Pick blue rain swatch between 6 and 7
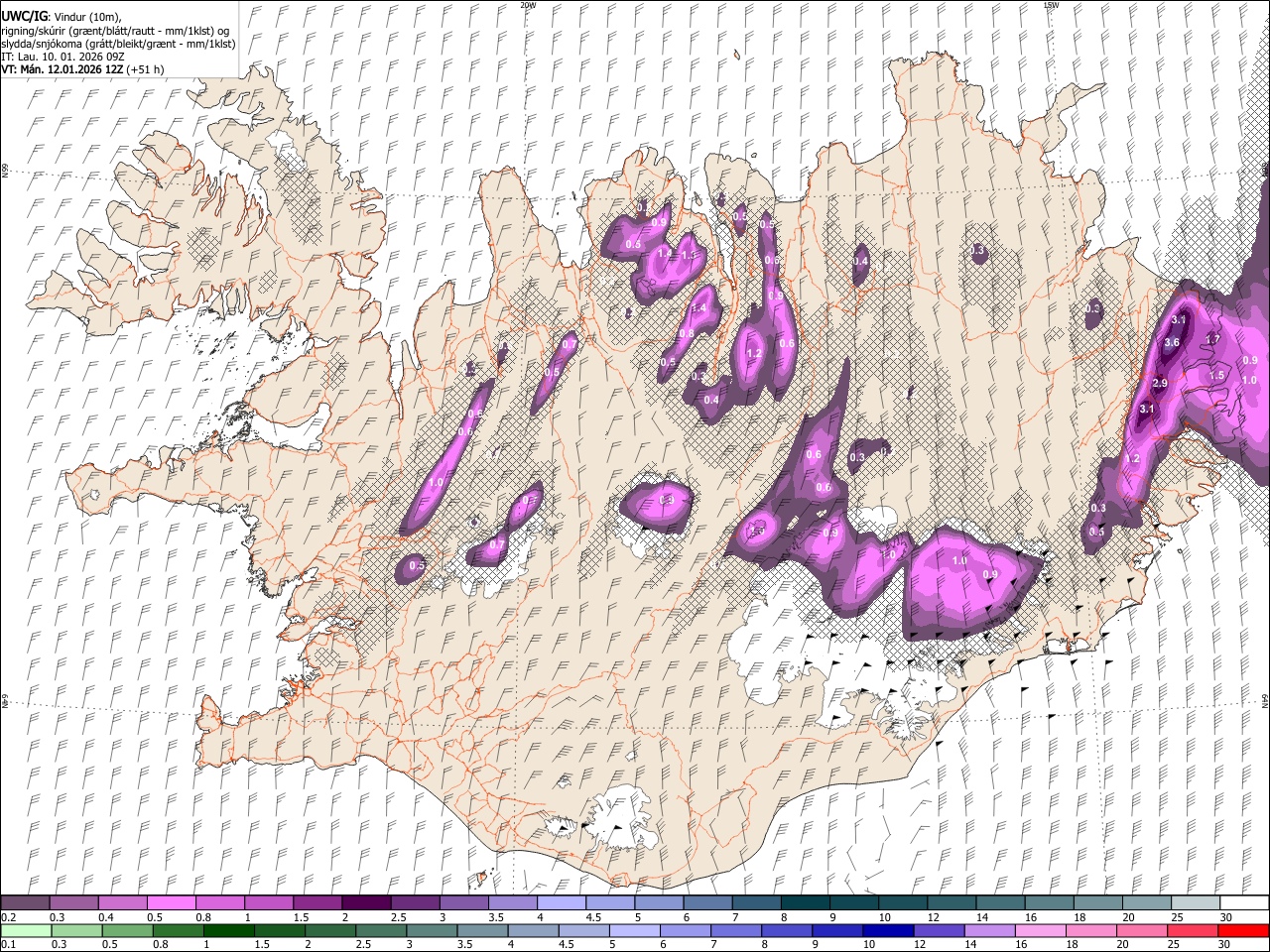The image size is (1270, 952). point(686,931)
